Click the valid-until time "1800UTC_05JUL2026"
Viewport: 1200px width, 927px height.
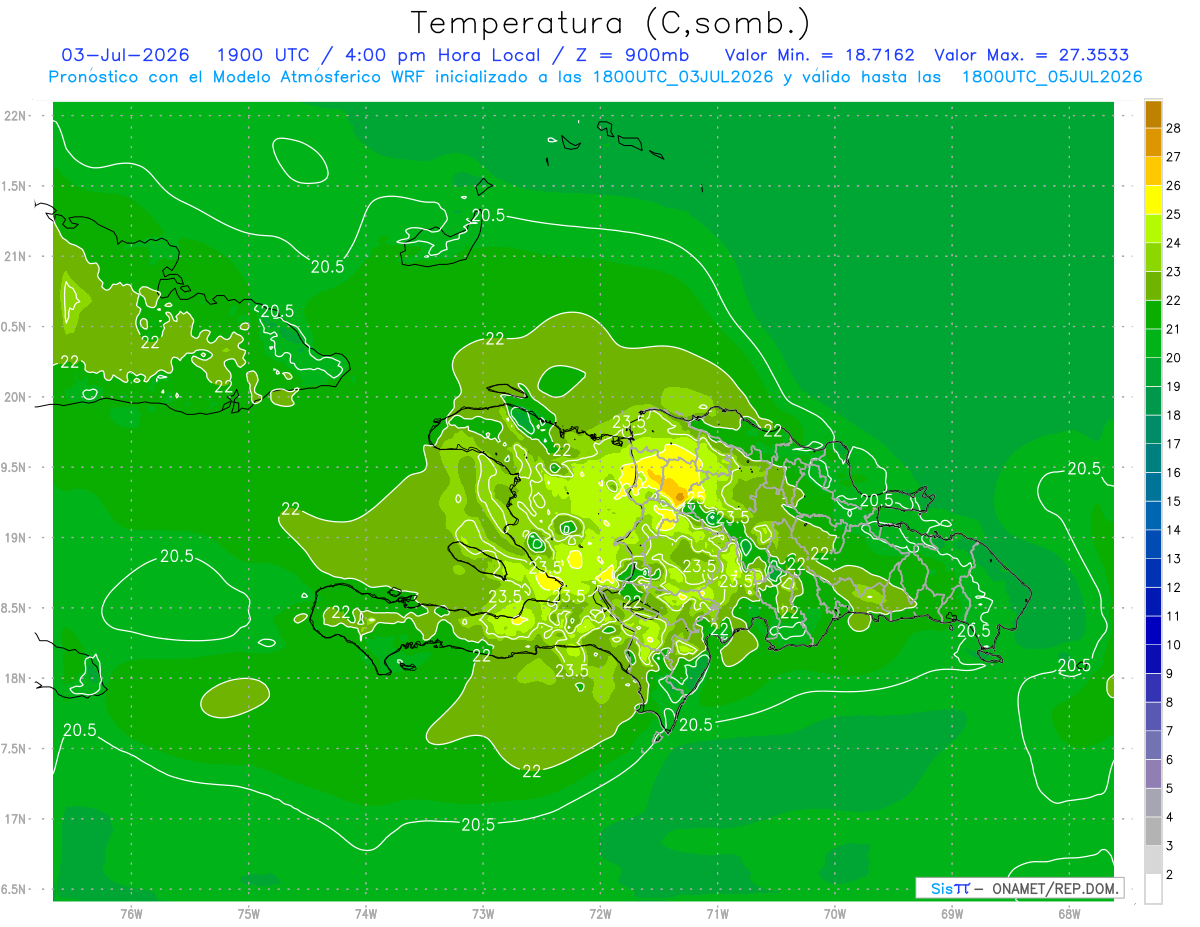click(1052, 77)
